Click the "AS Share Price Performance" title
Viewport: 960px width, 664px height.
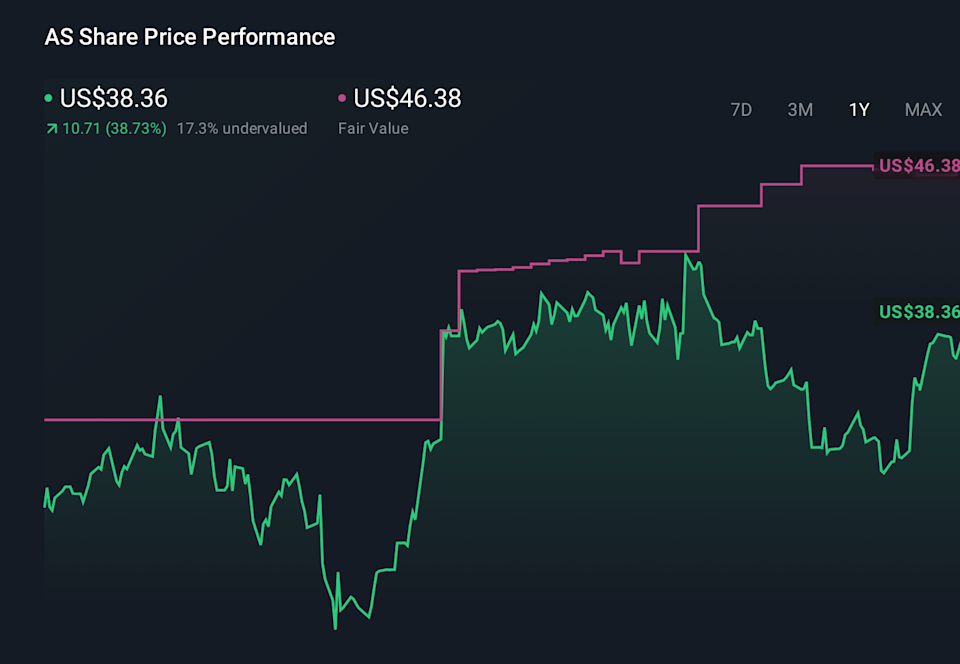coord(190,37)
